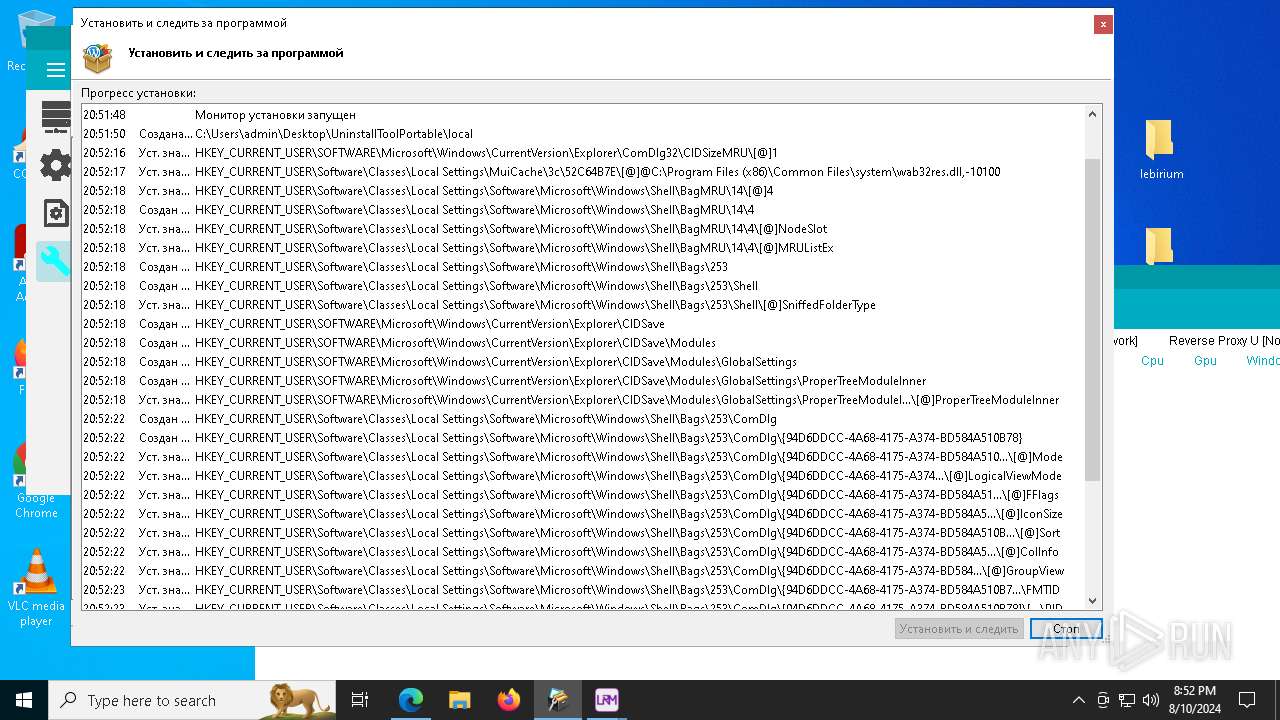1280x720 pixels.
Task: Select the Cpu tab in background window
Action: point(1152,361)
